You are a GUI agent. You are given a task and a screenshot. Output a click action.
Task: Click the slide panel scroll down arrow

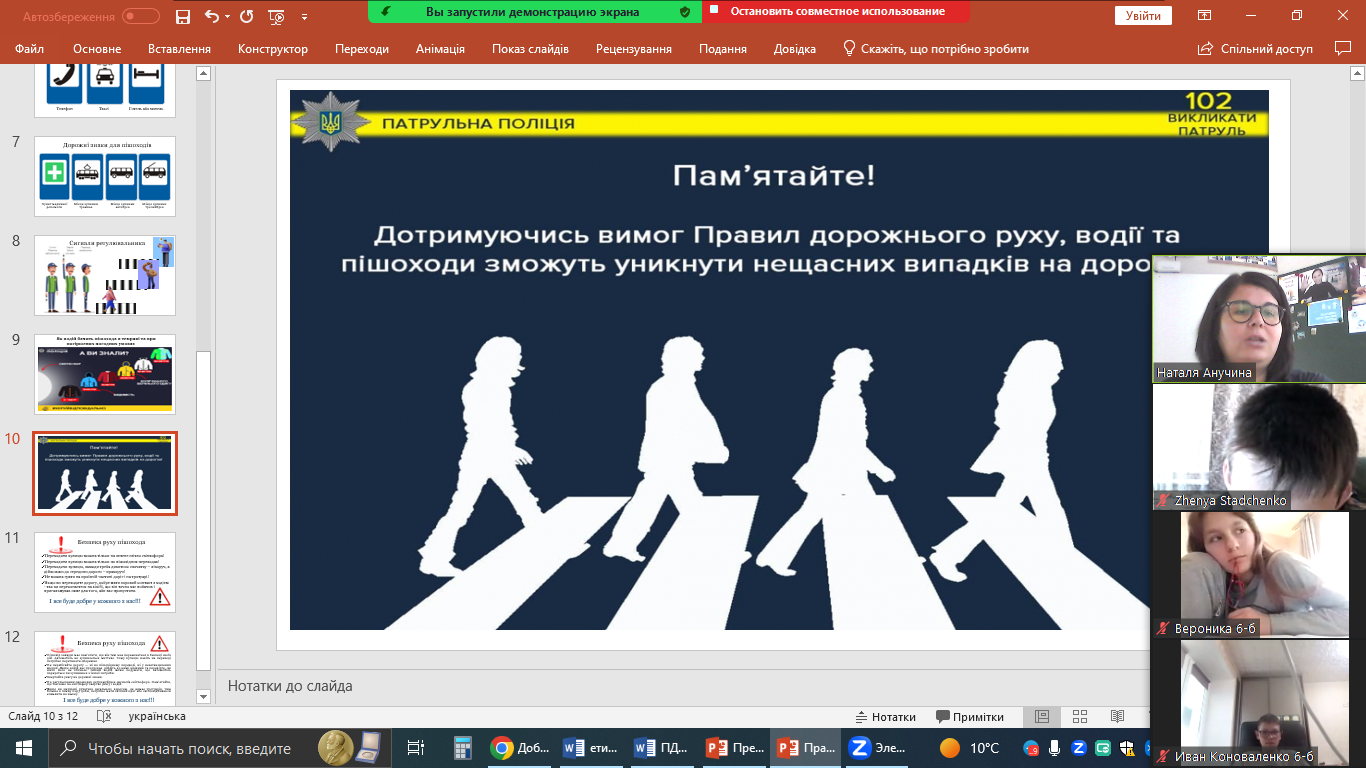(203, 696)
